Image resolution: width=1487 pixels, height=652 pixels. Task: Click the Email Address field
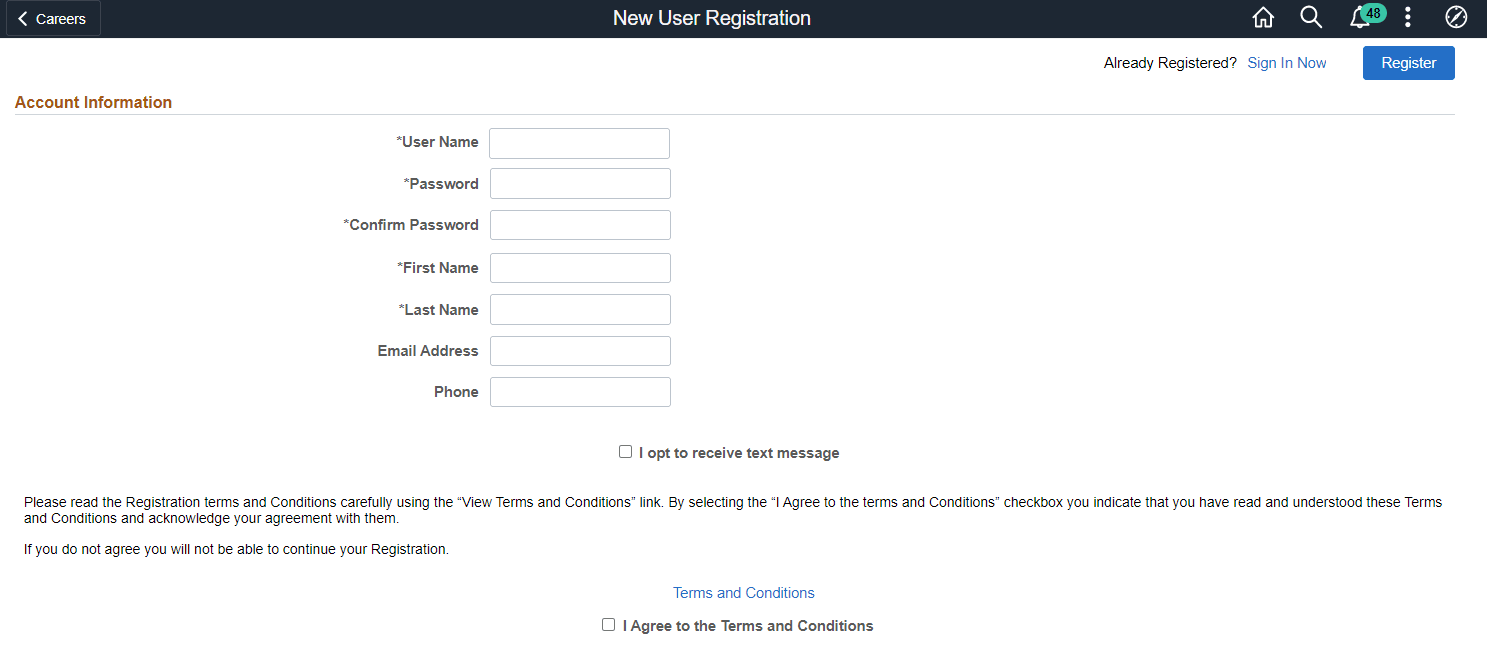pyautogui.click(x=580, y=351)
